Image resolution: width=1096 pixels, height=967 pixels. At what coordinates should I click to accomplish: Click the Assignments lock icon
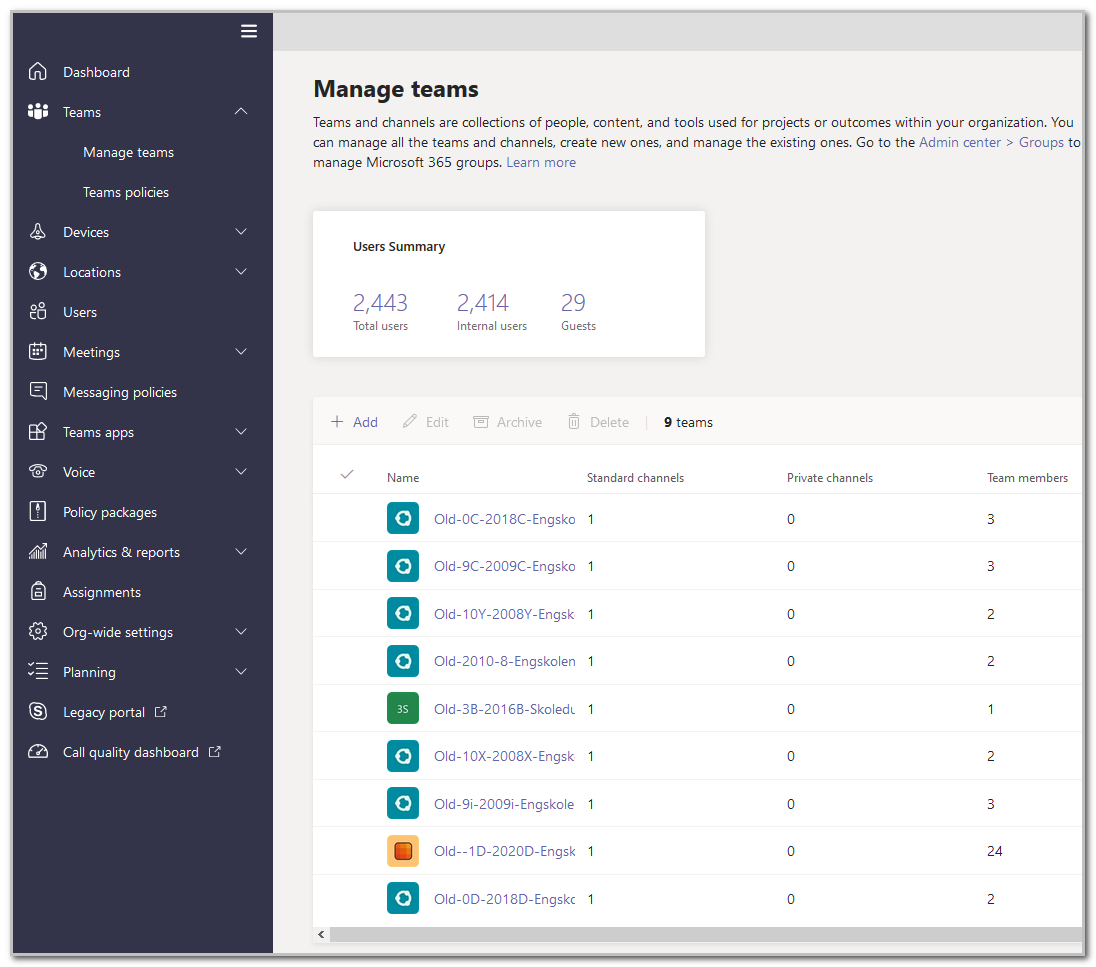click(38, 591)
